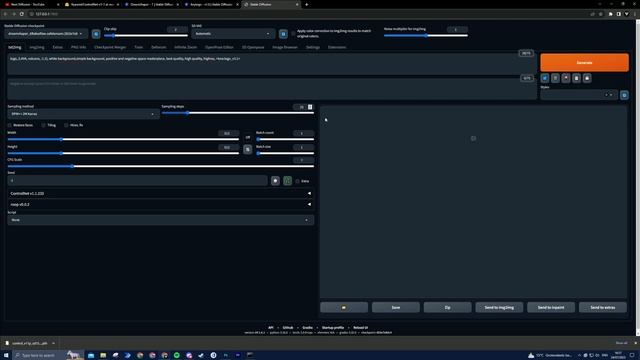This screenshot has width=640, height=360.
Task: Adjust the Sampling steps slider
Action: 238,113
